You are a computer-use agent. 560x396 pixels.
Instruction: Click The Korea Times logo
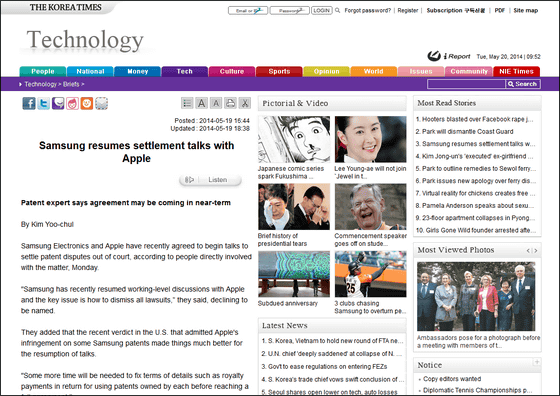point(65,7)
